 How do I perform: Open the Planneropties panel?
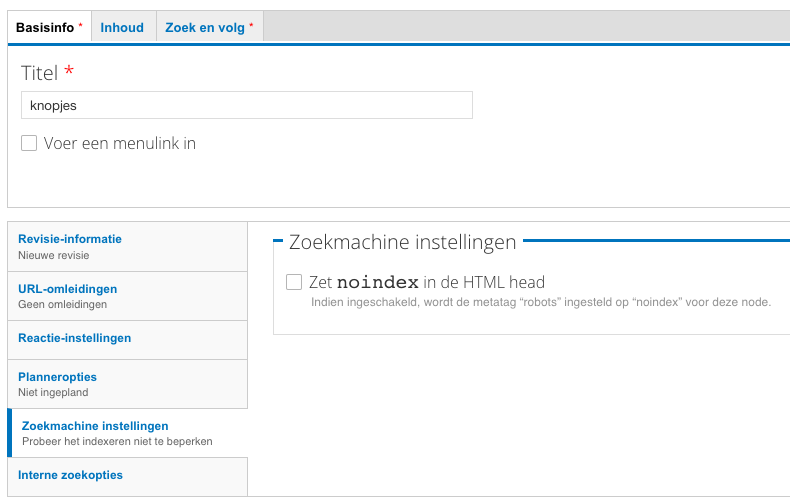(x=57, y=377)
